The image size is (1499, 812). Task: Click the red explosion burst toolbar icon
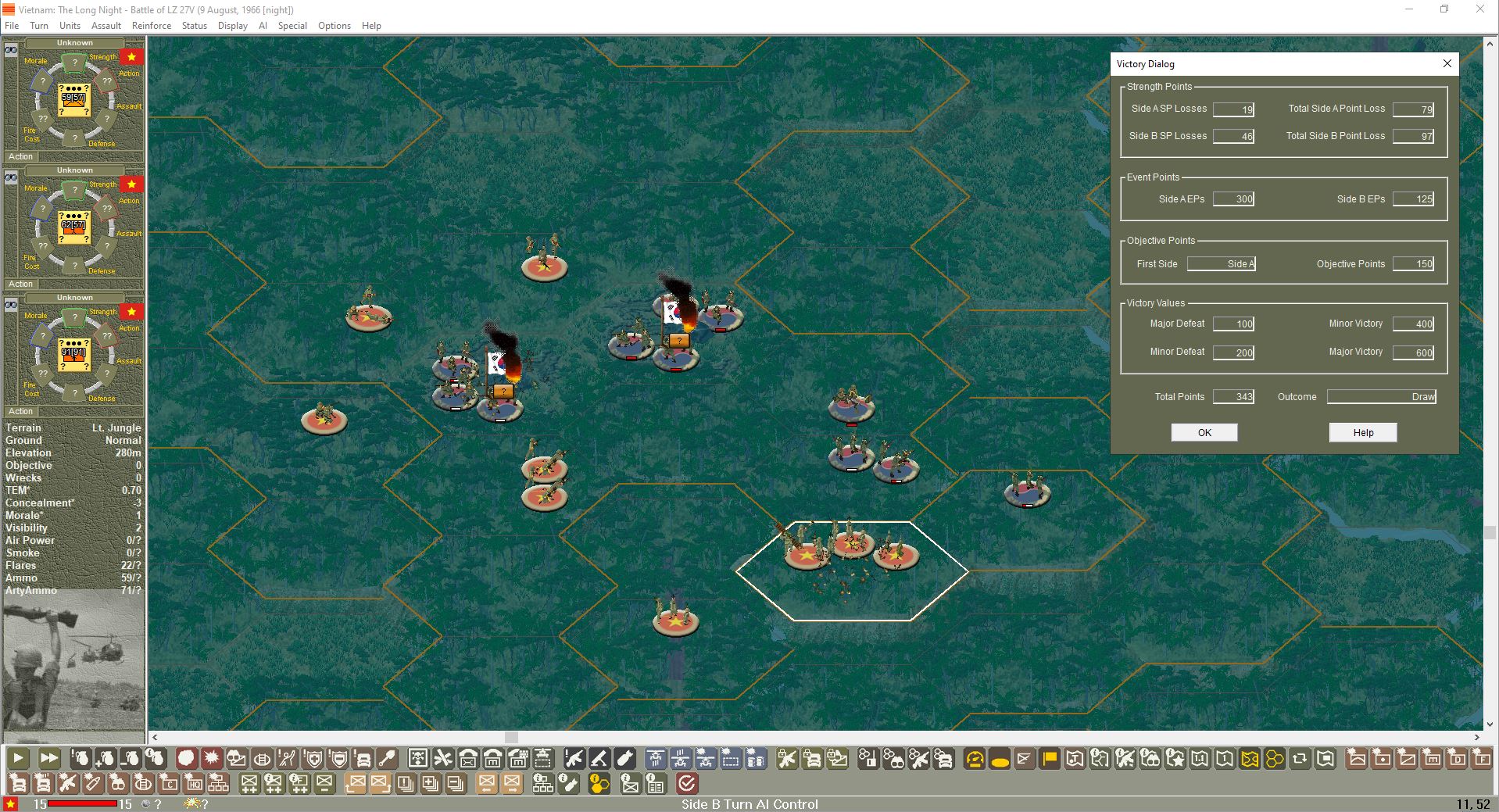[x=211, y=758]
